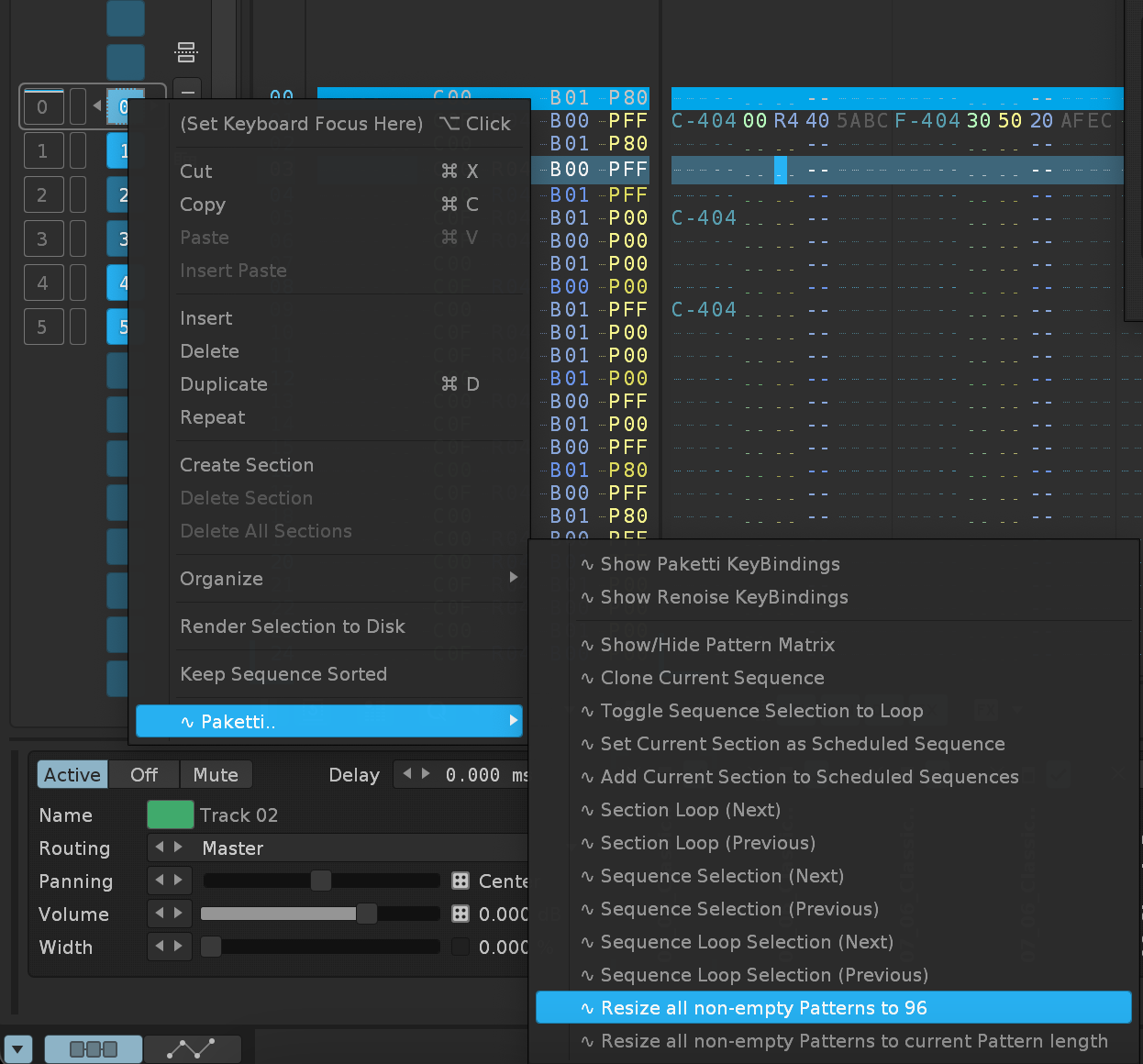Click Create Section in context menu

click(x=247, y=465)
